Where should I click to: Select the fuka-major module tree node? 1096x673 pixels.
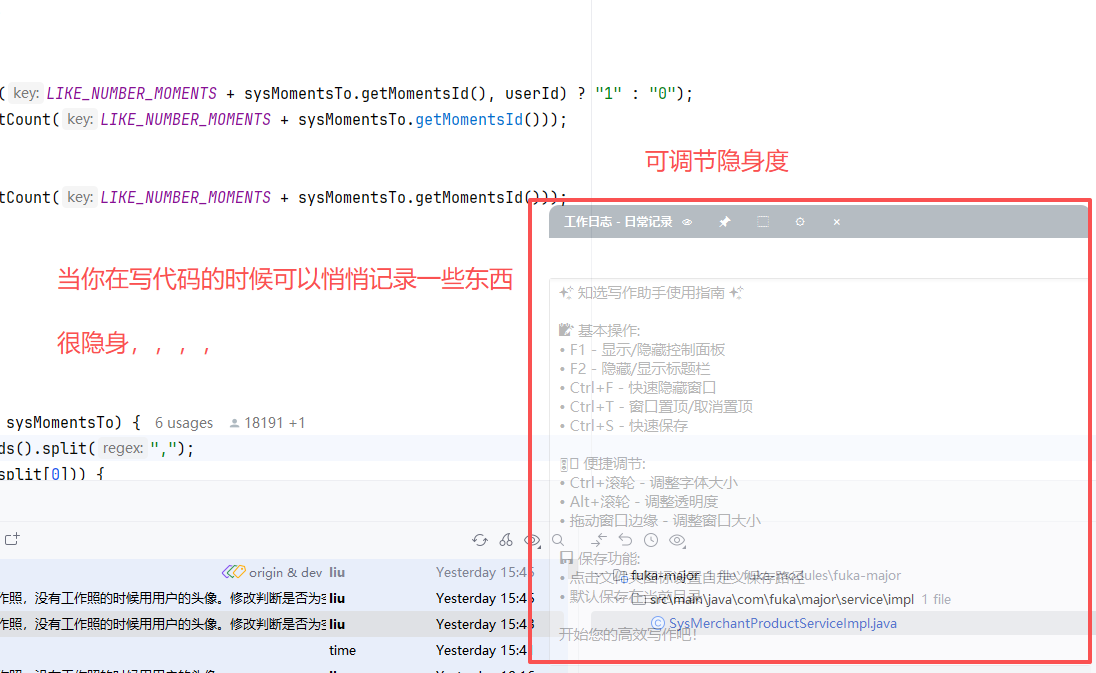click(665, 575)
